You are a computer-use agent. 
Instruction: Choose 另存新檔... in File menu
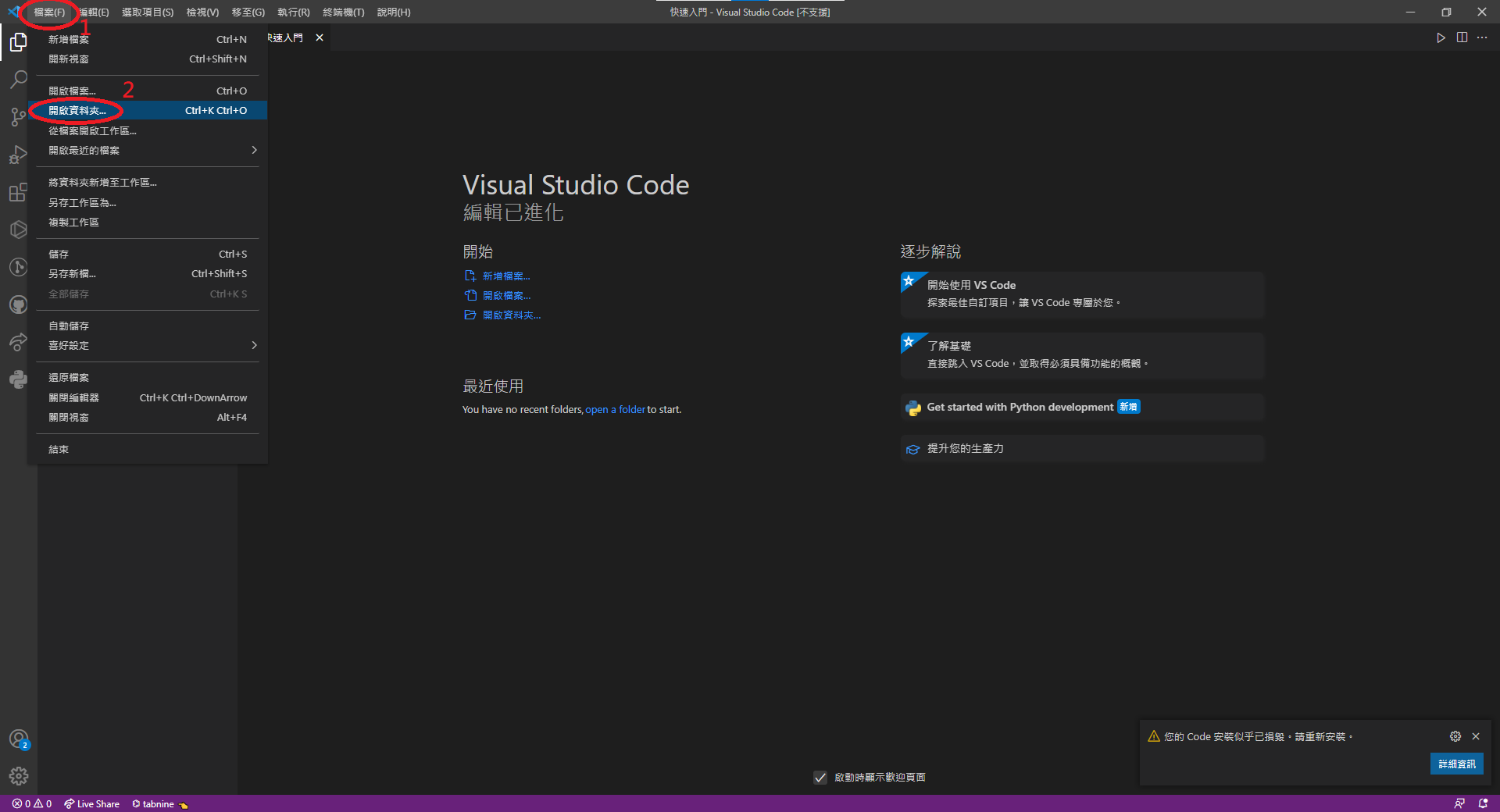pos(148,273)
